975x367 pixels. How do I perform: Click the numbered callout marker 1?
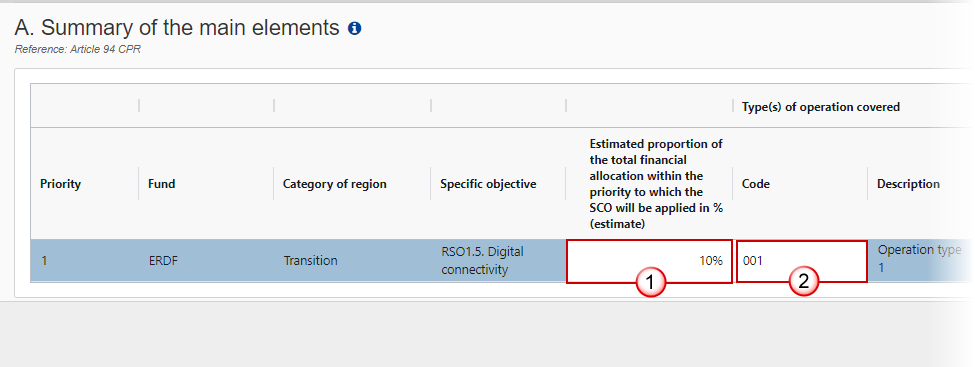tap(650, 283)
